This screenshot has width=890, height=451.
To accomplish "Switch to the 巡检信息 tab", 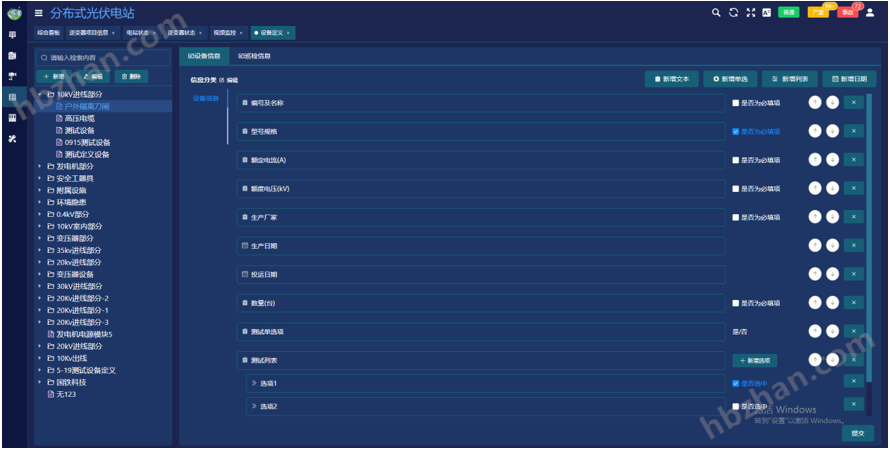I will click(254, 56).
